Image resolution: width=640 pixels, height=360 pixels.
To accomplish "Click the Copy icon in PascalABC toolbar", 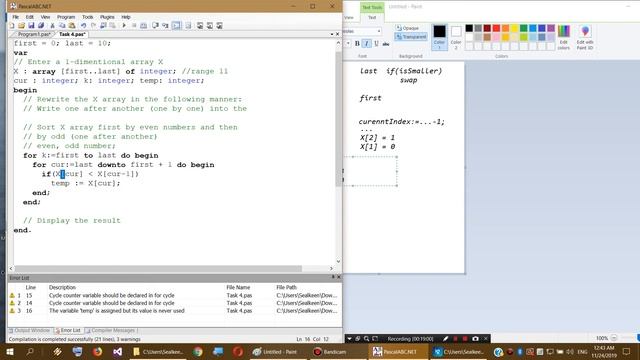I will point(62,26).
